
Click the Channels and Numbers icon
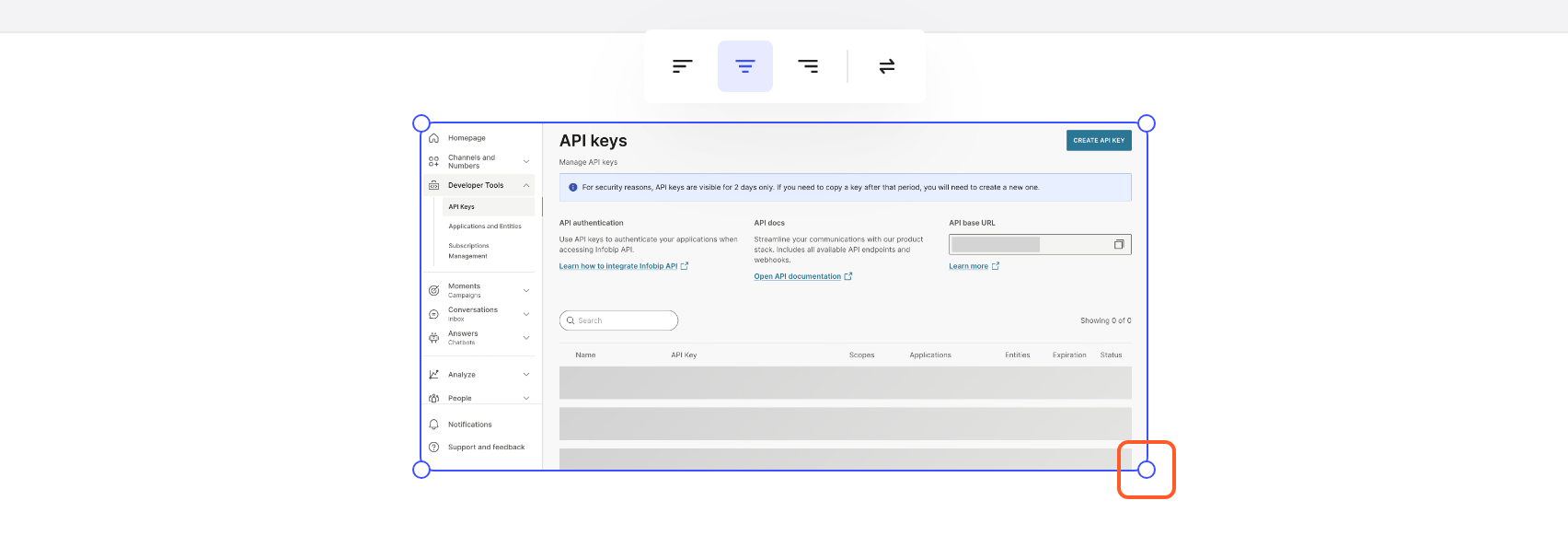coord(433,161)
